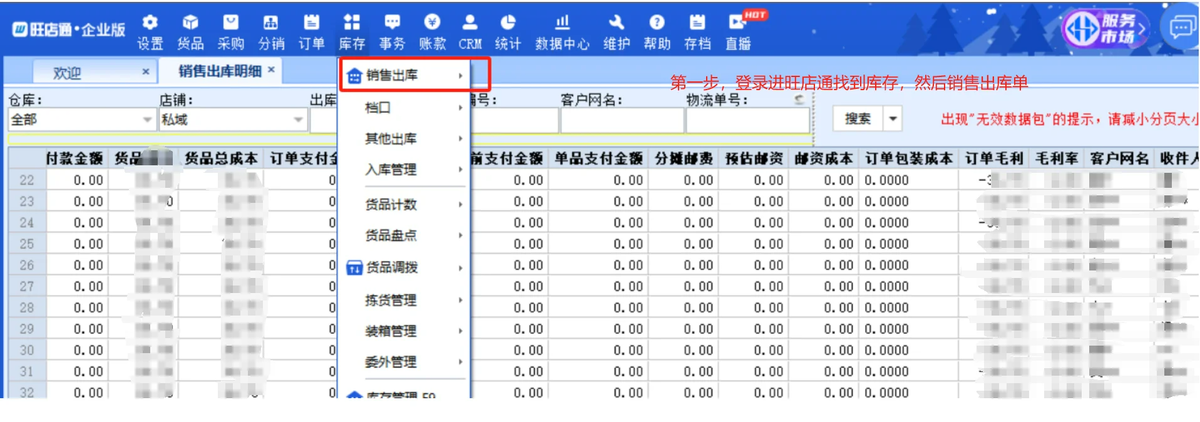Screen dimensions: 1200x422
Task: Click 订单包装成本 cell in row 23
Action: 908,201
